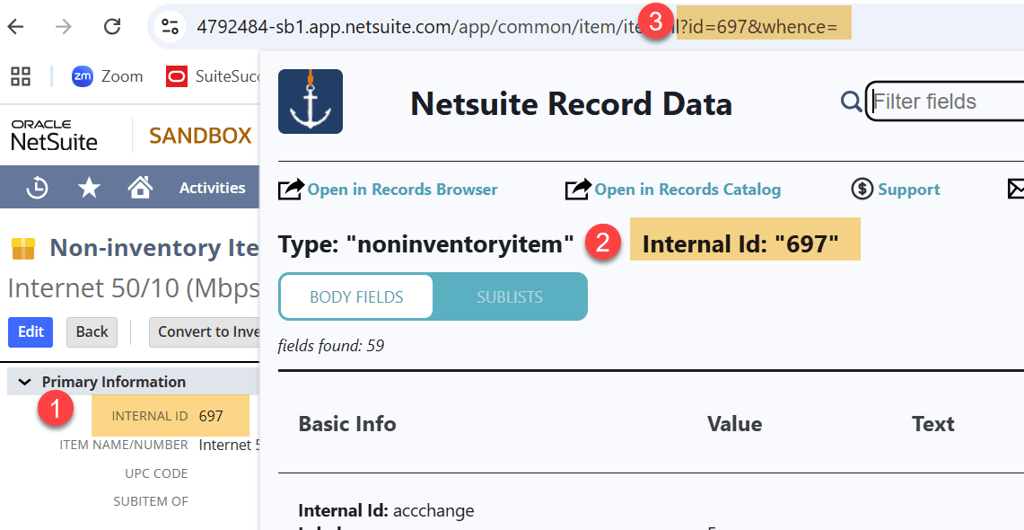Click the Back button
The height and width of the screenshot is (530, 1024).
tap(92, 332)
